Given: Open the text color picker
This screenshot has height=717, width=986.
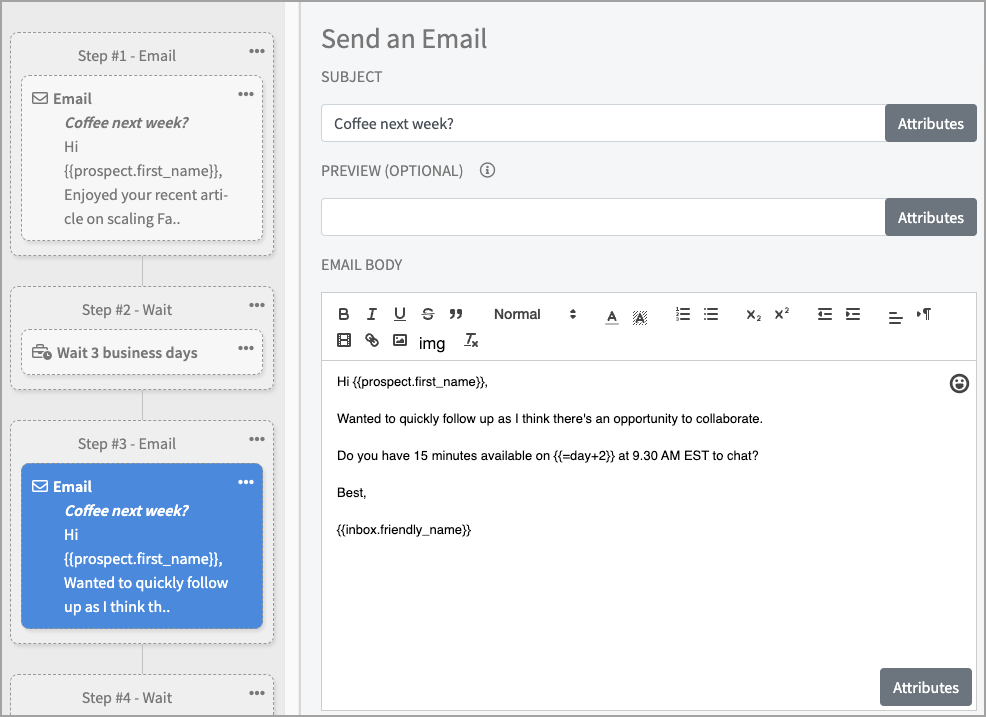Looking at the screenshot, I should (612, 315).
